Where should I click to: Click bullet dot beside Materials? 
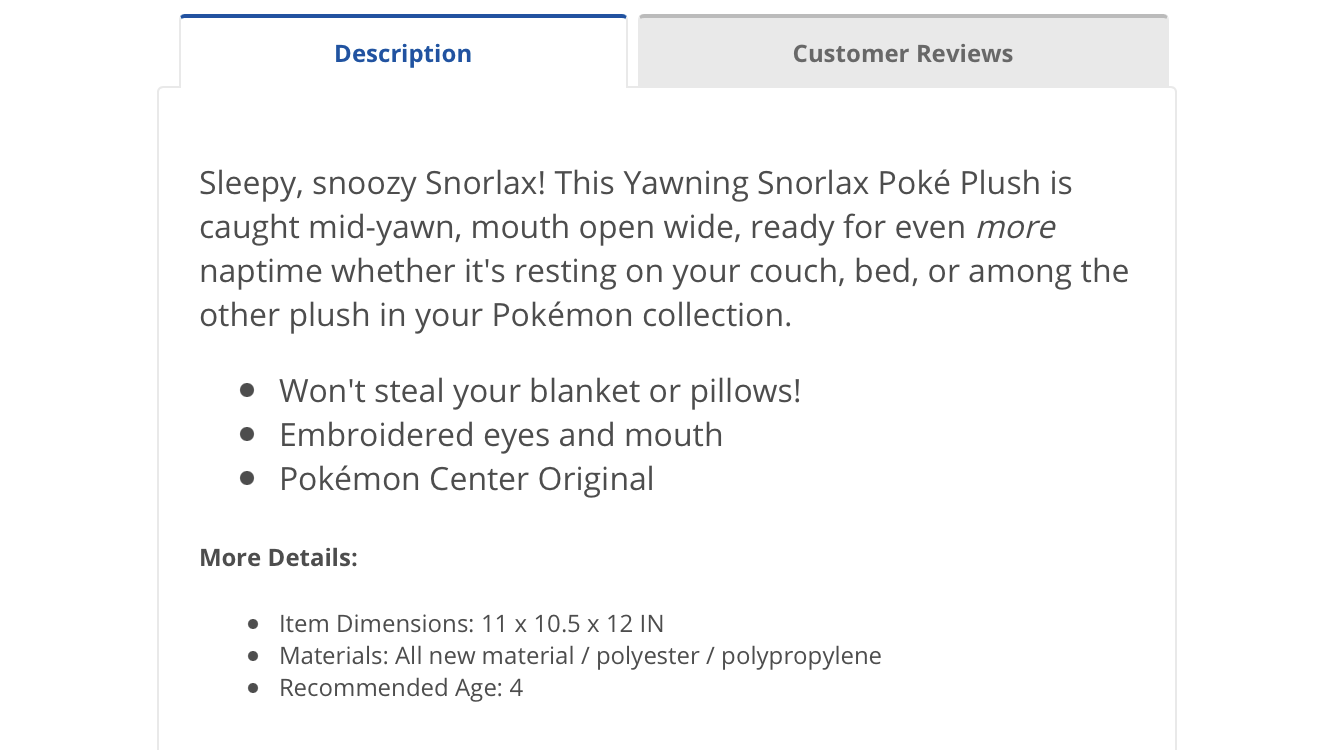click(254, 656)
